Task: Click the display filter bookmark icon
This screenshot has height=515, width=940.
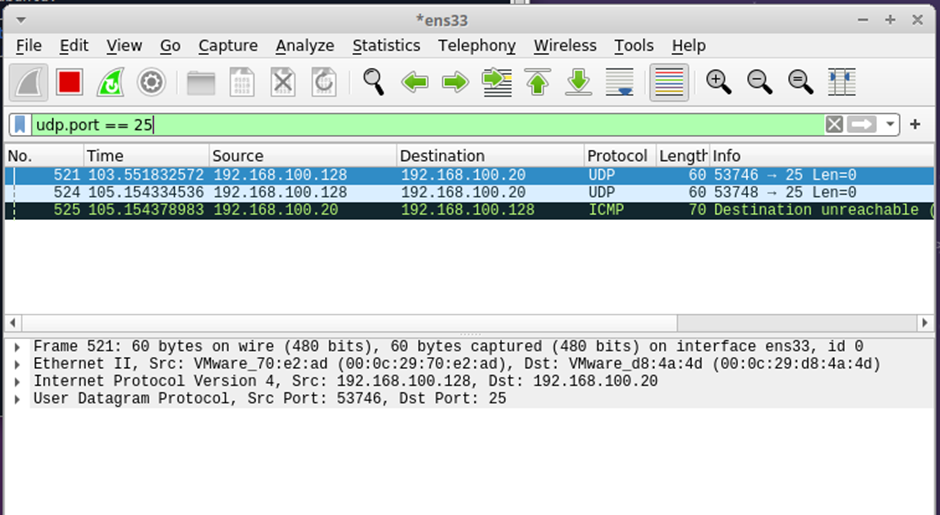Action: 20,125
